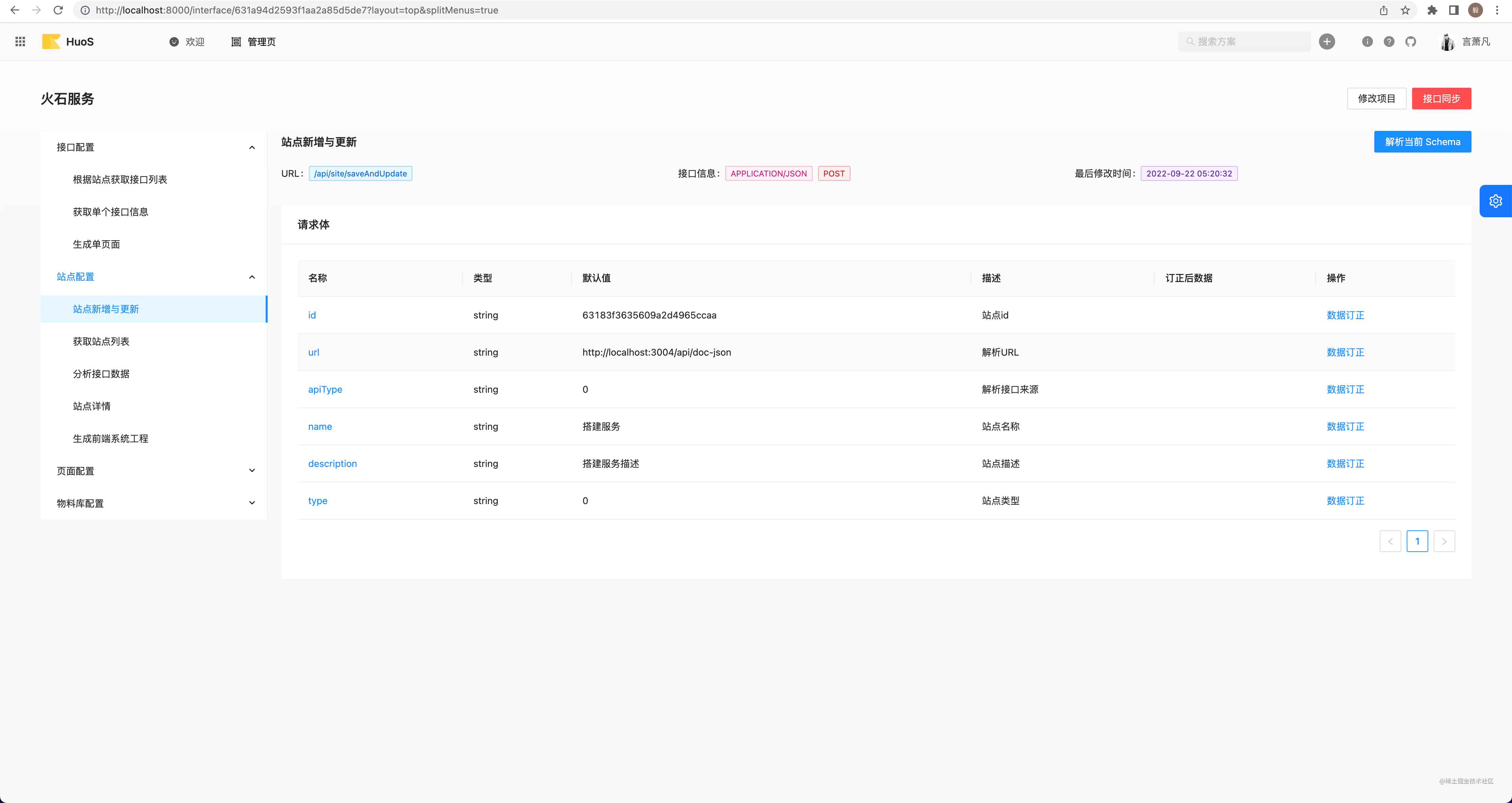Click the plus add icon in header
The width and height of the screenshot is (1512, 803).
(1326, 42)
